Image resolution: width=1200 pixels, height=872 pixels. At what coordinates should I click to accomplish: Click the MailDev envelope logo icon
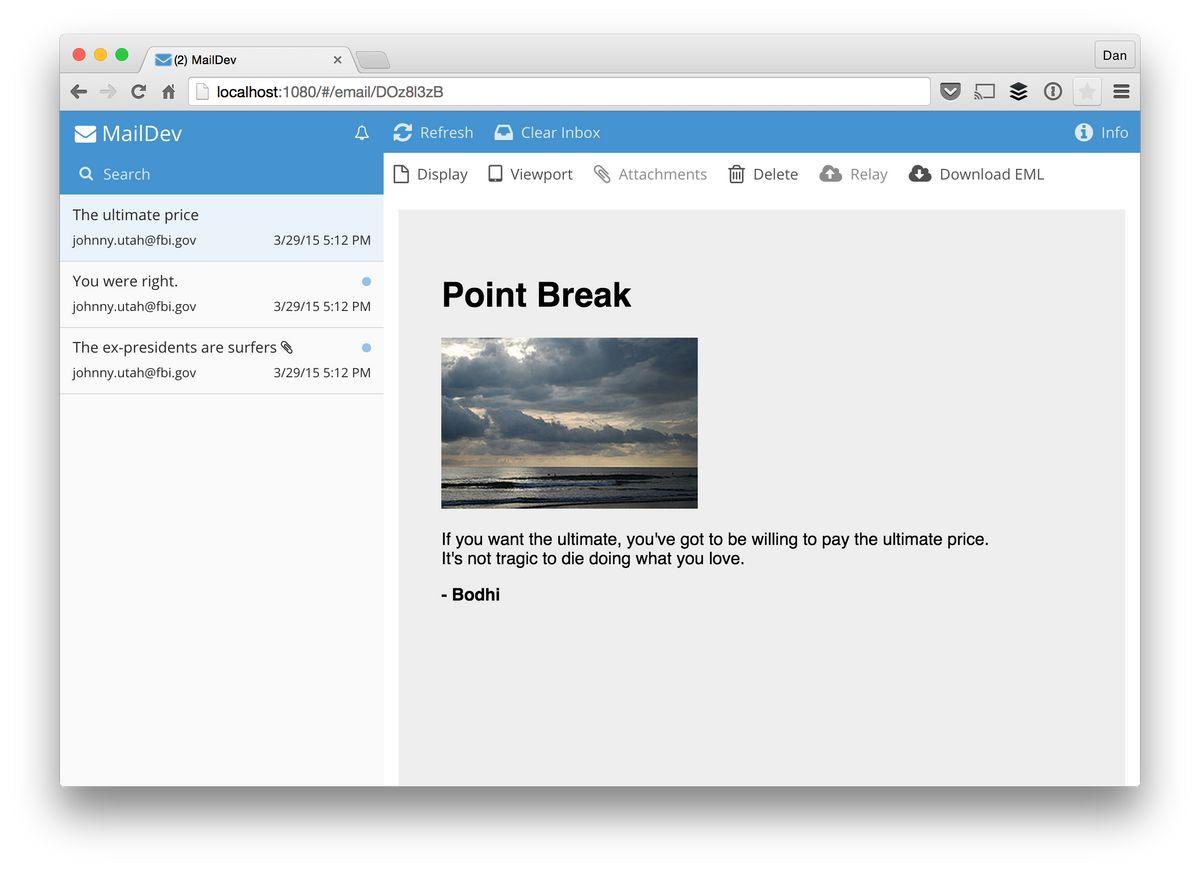click(85, 134)
